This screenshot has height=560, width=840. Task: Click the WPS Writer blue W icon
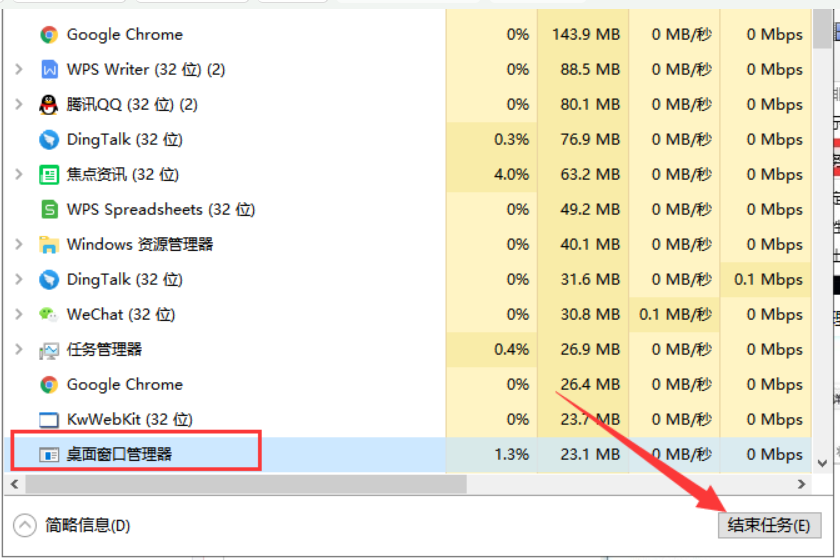49,70
